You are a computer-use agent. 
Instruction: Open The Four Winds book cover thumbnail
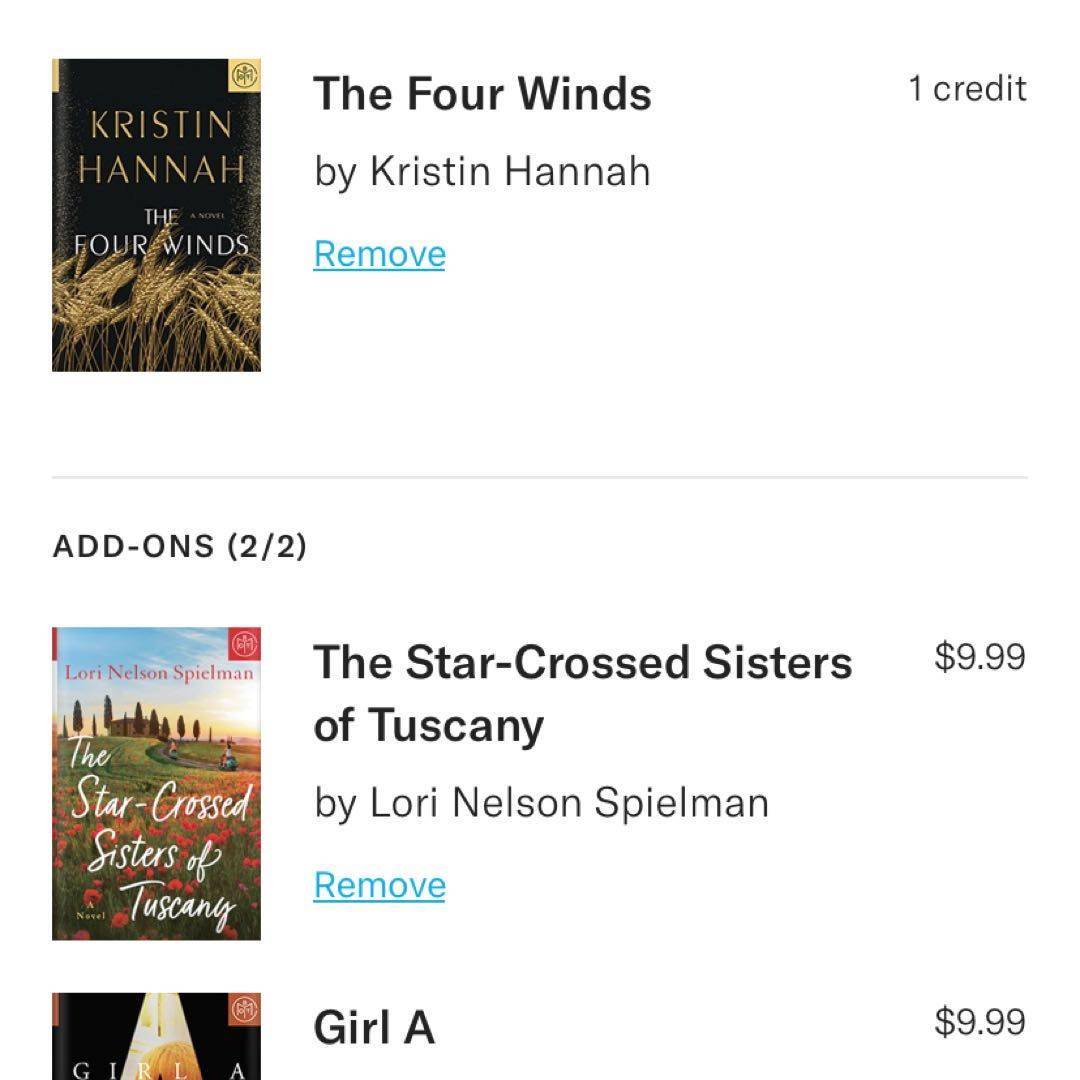(156, 215)
